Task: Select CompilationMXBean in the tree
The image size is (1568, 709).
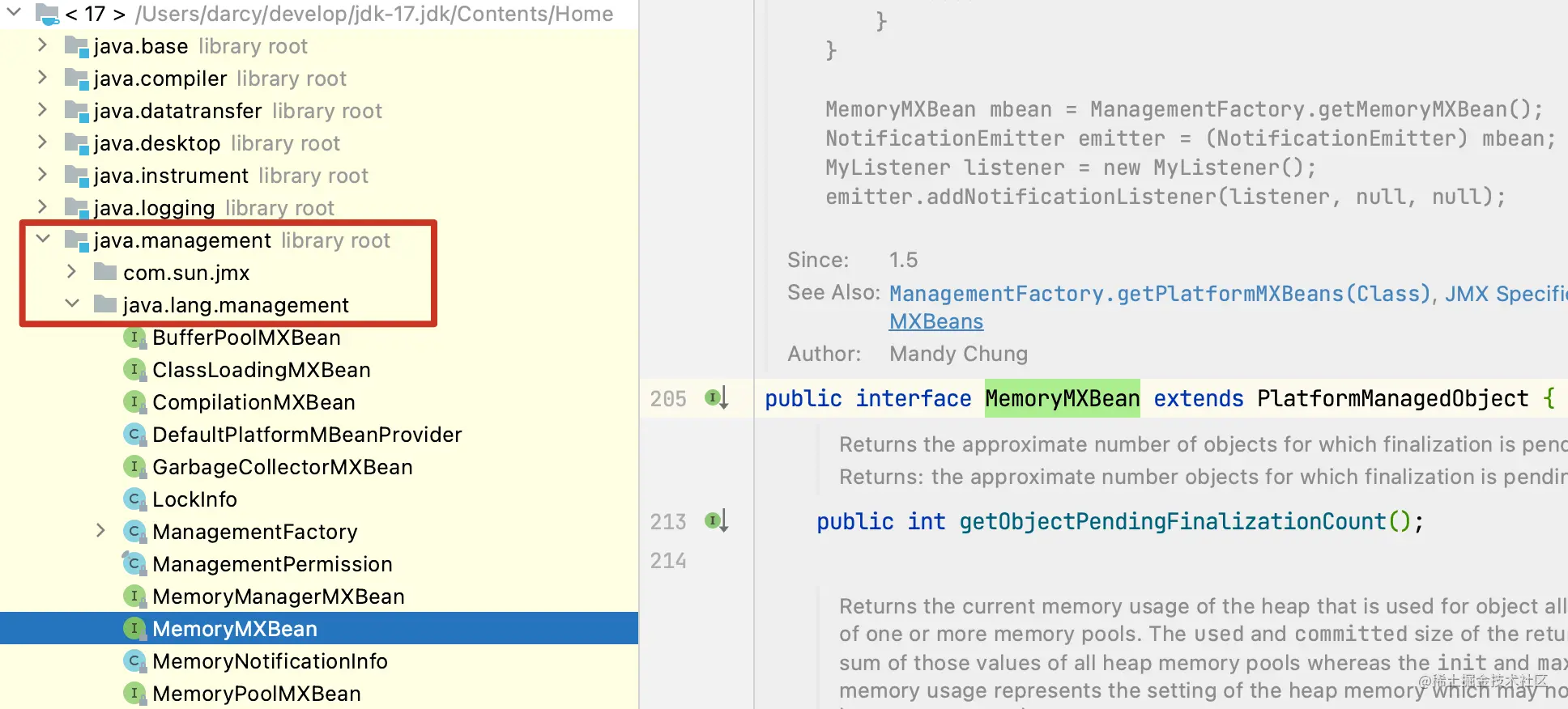Action: click(x=254, y=402)
